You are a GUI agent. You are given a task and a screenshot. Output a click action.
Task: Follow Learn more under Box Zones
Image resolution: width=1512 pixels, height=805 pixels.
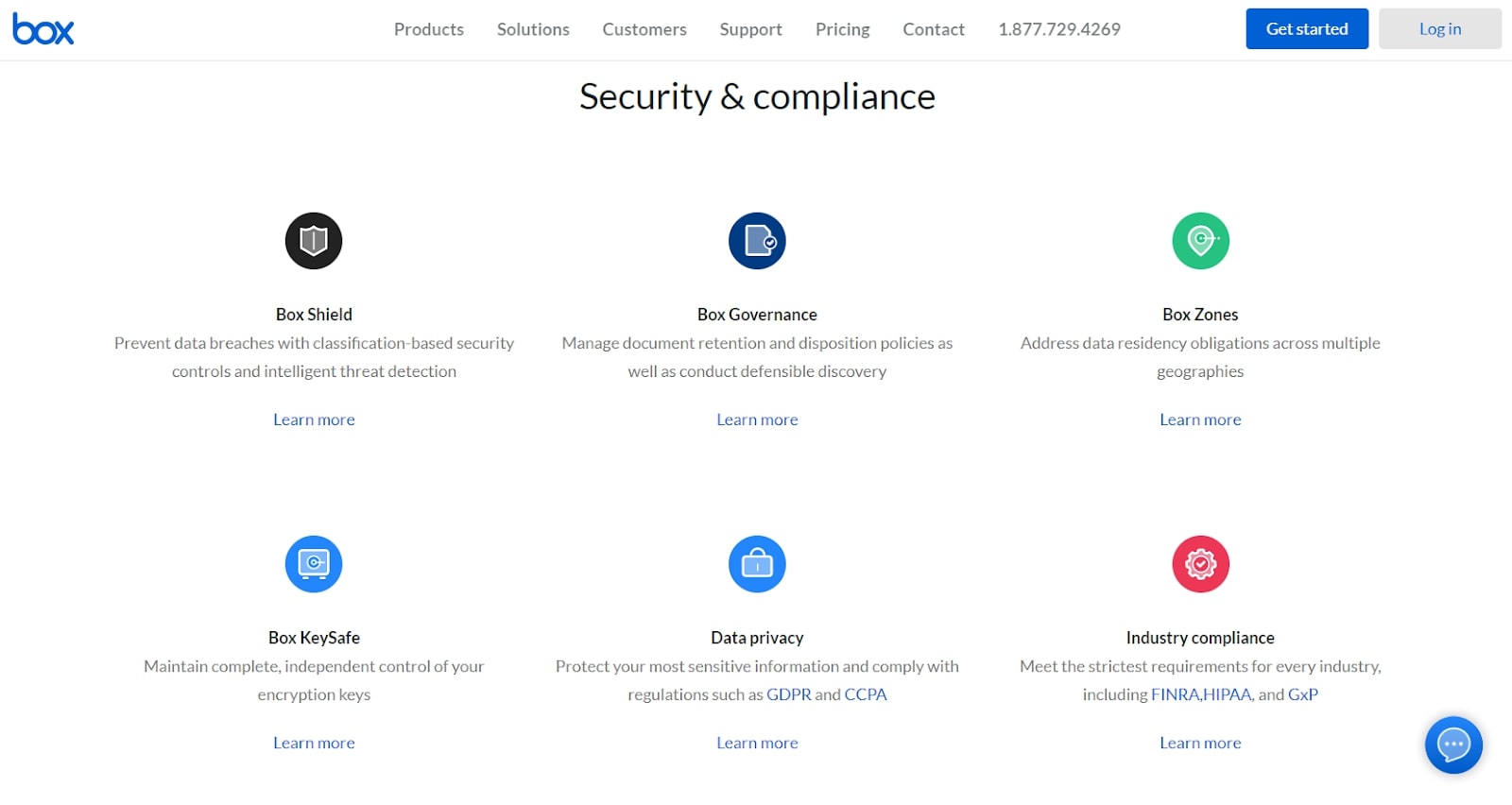[x=1200, y=420]
